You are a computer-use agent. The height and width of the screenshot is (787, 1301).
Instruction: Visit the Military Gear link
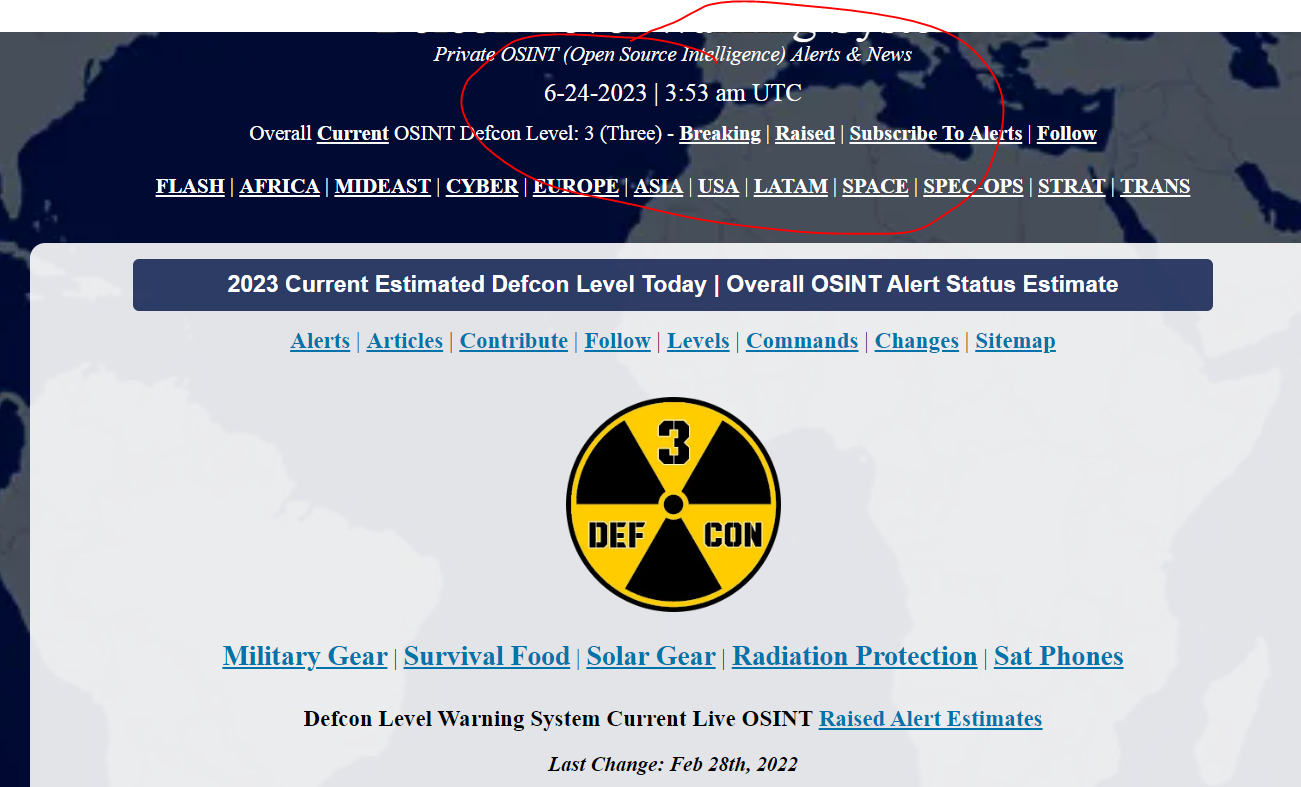pos(305,656)
